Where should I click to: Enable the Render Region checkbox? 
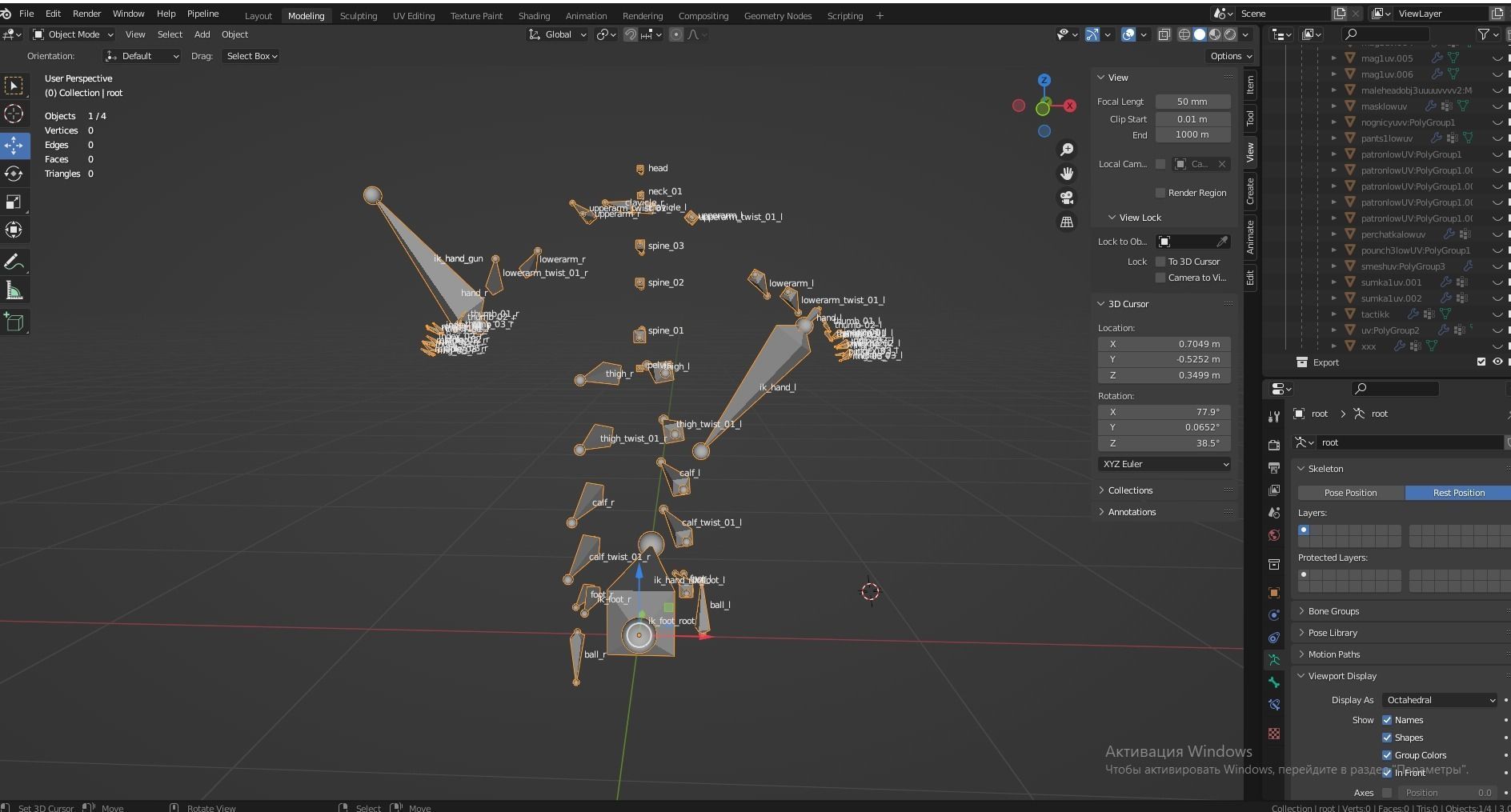[x=1160, y=193]
